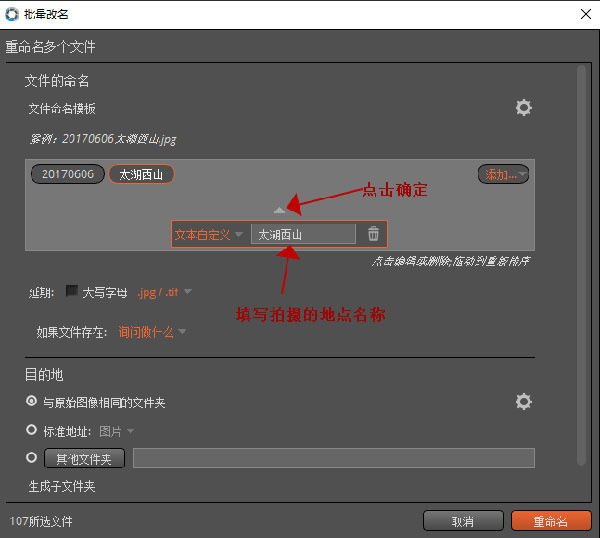Viewport: 600px width, 538px height.
Task: Click the app logo in the title bar
Action: pyautogui.click(x=12, y=14)
